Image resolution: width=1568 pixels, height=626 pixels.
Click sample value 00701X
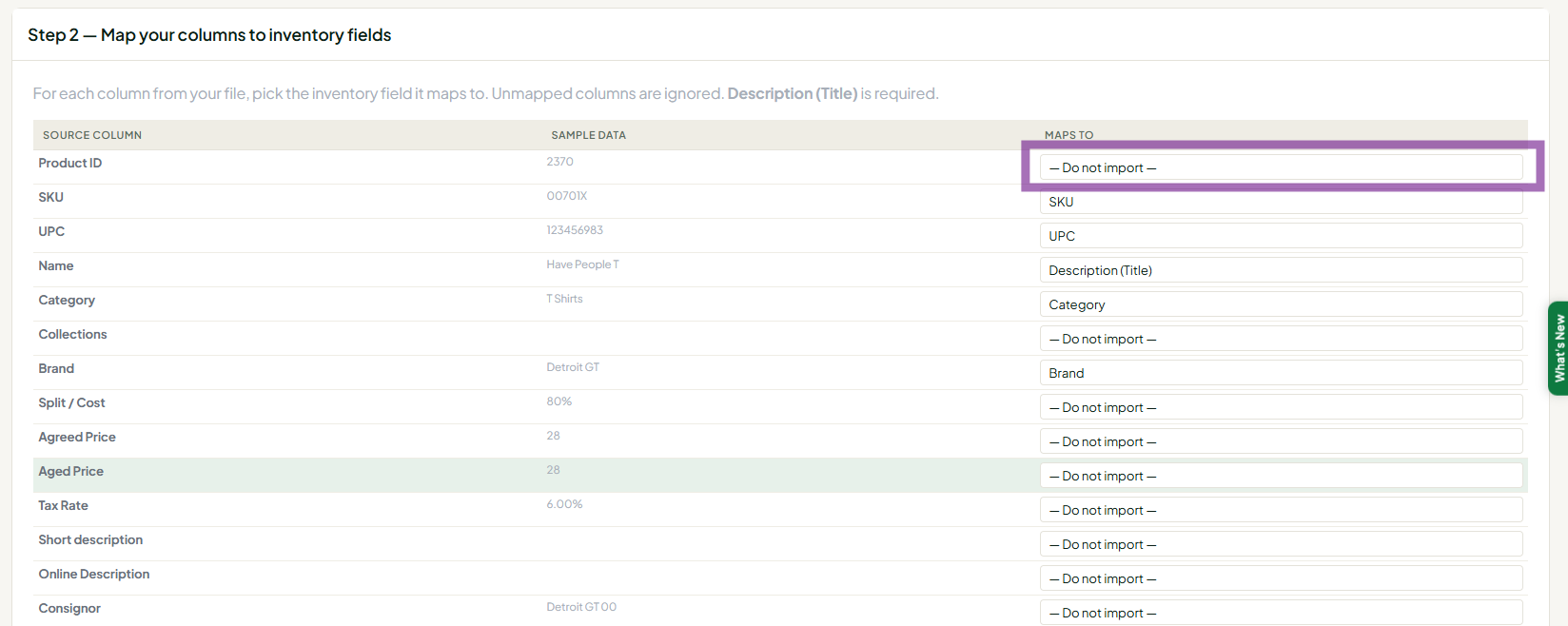pos(567,196)
